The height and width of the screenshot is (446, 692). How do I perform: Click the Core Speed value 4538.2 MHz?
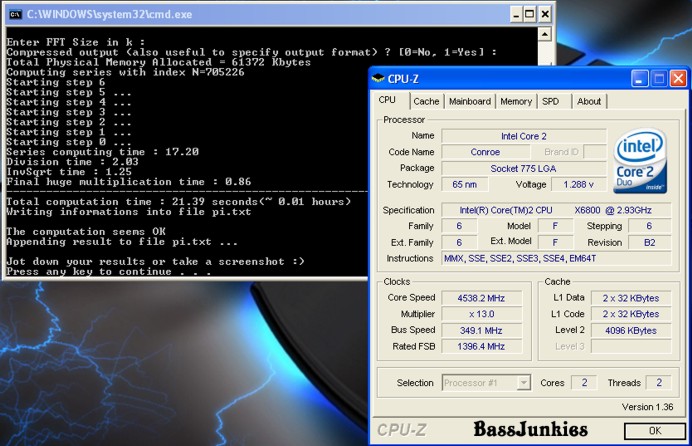pos(481,298)
